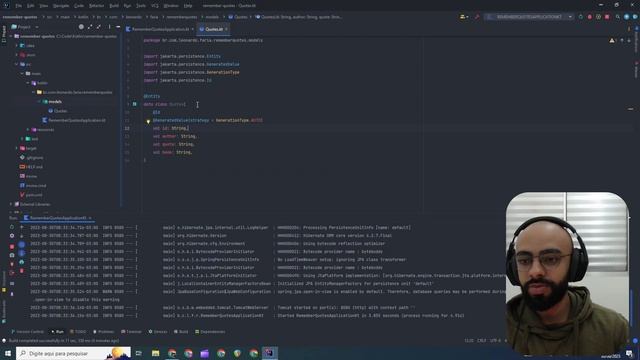Click the class gutter icon beside data class
The image size is (640, 360).
coord(135,104)
